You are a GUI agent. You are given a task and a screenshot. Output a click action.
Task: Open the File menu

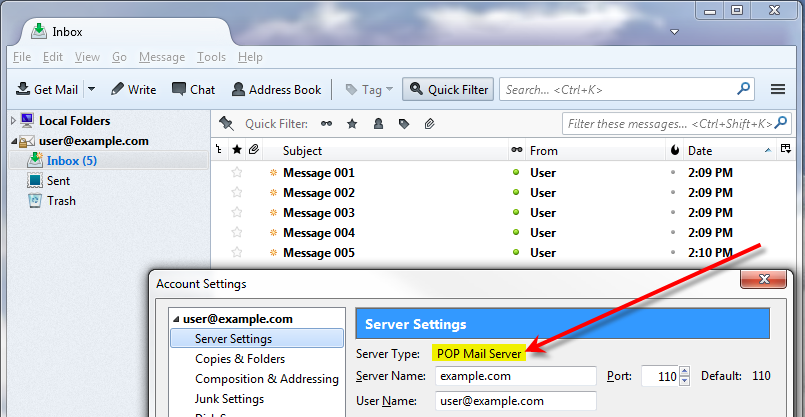(x=22, y=57)
